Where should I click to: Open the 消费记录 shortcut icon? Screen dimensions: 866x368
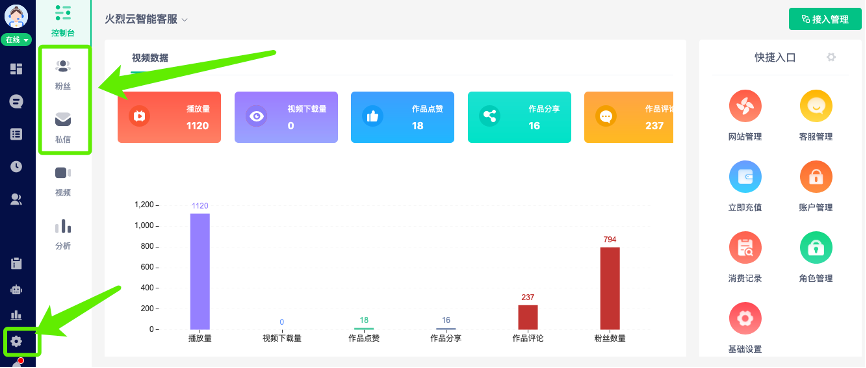[745, 248]
